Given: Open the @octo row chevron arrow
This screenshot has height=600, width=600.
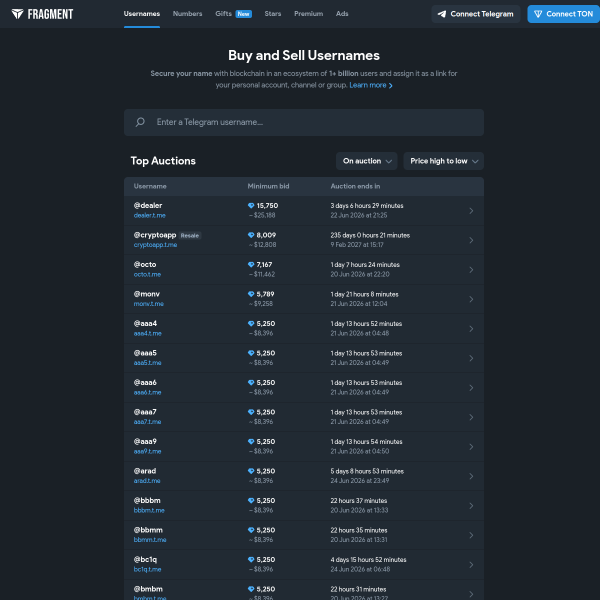Looking at the screenshot, I should (471, 269).
